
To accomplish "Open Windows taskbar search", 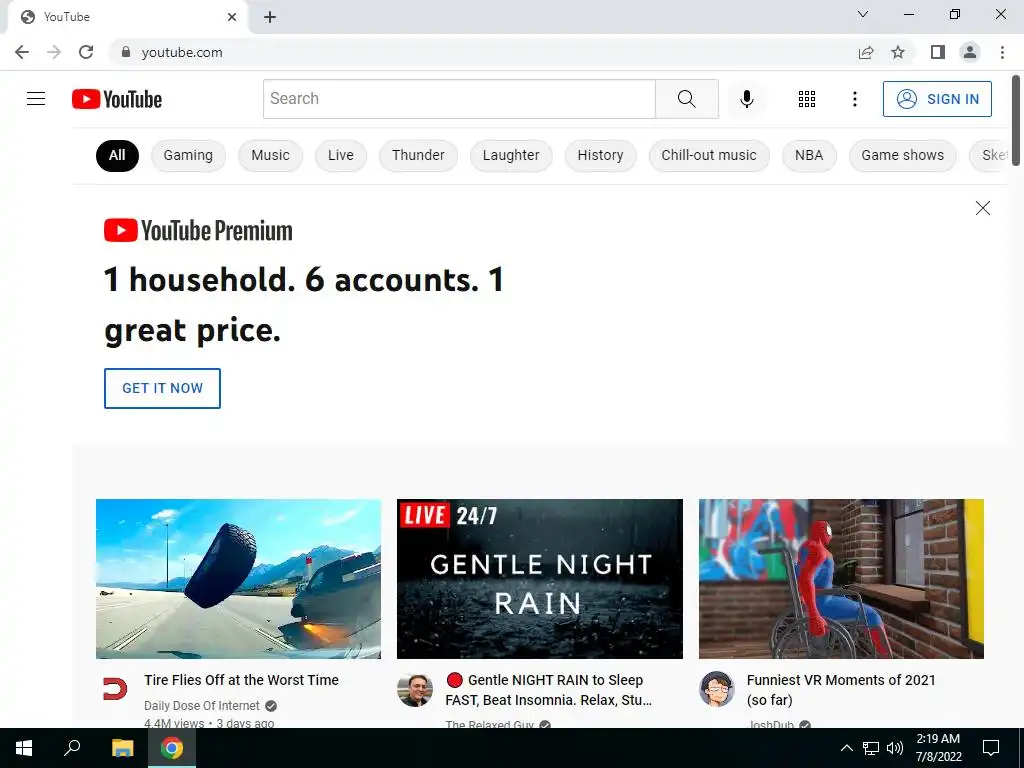I will [72, 748].
